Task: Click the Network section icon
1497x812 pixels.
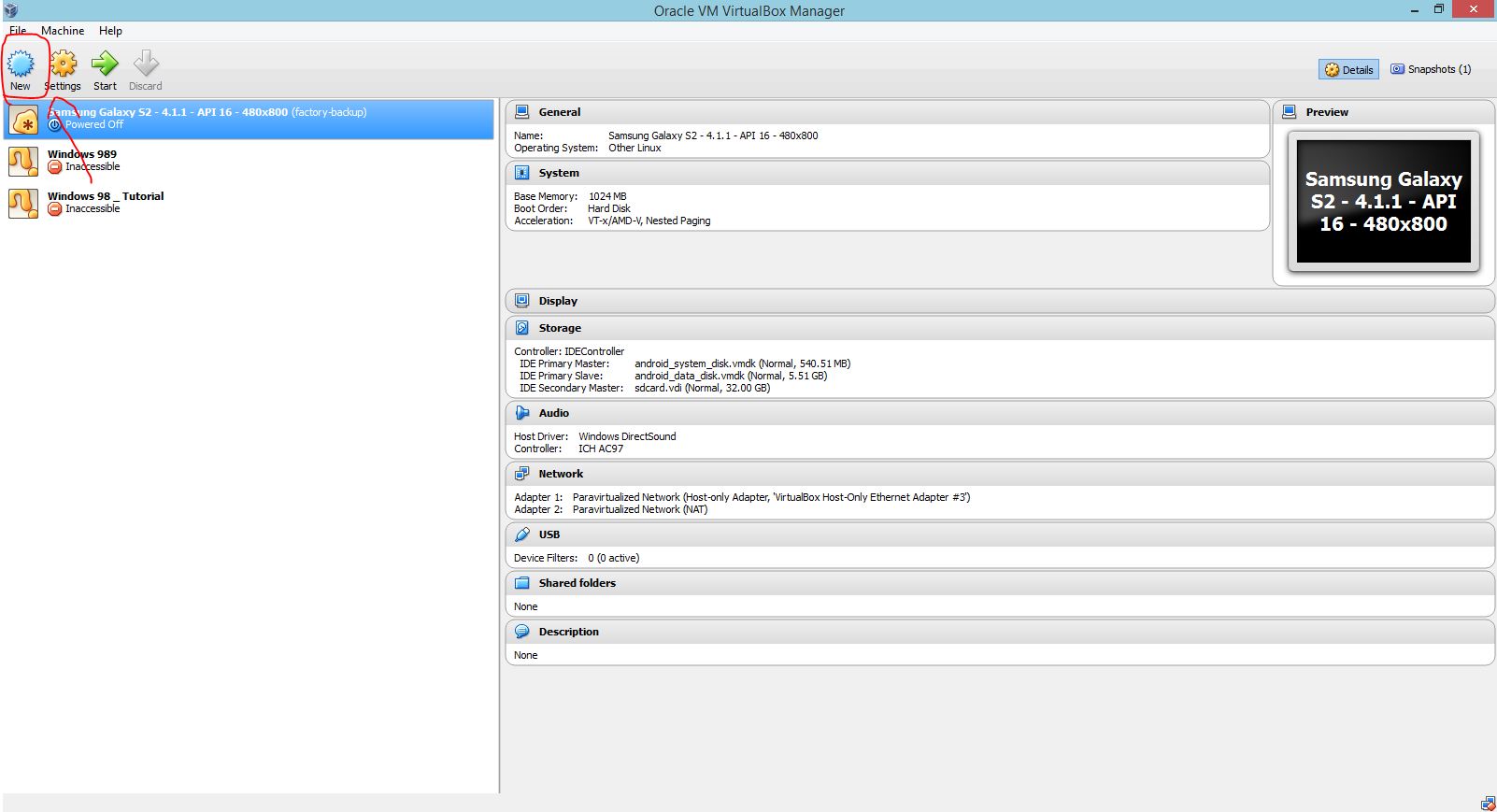Action: [x=522, y=474]
